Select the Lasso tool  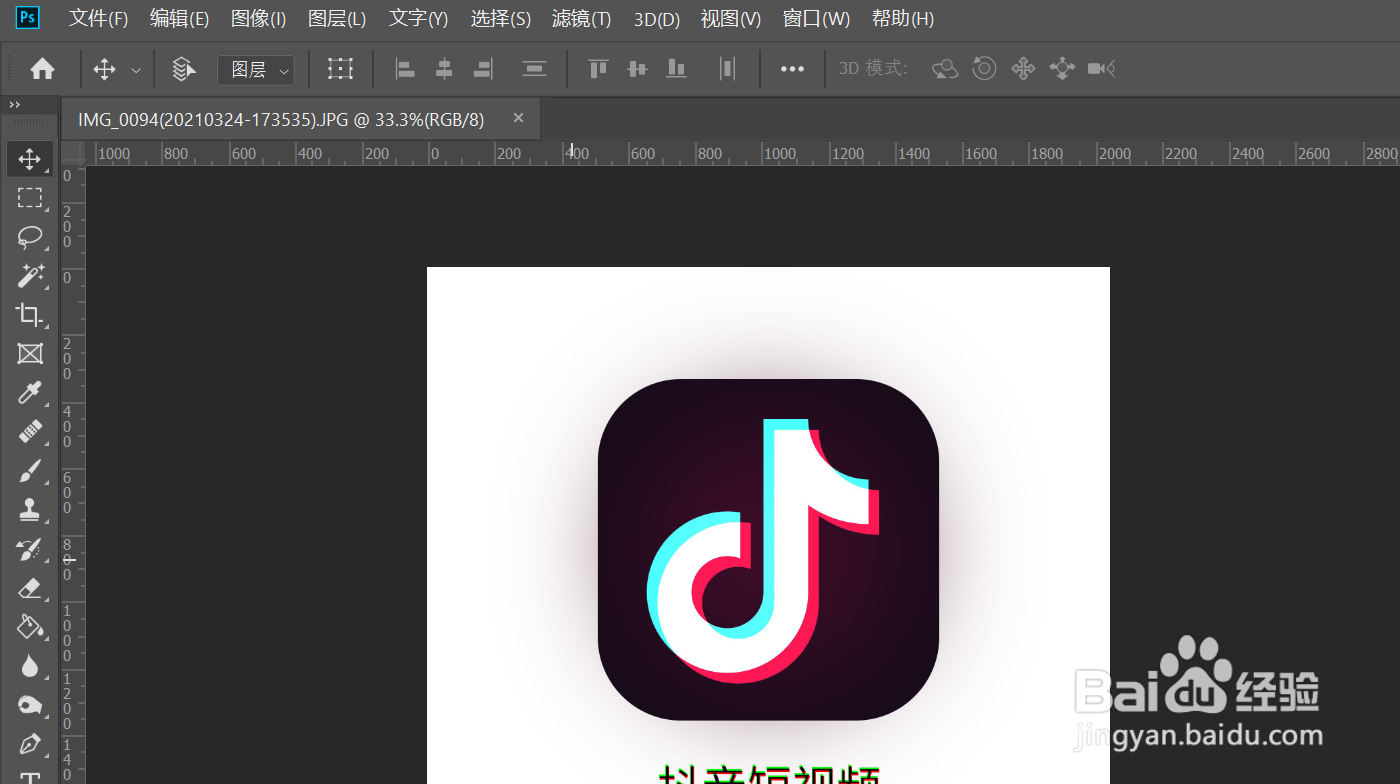(30, 238)
